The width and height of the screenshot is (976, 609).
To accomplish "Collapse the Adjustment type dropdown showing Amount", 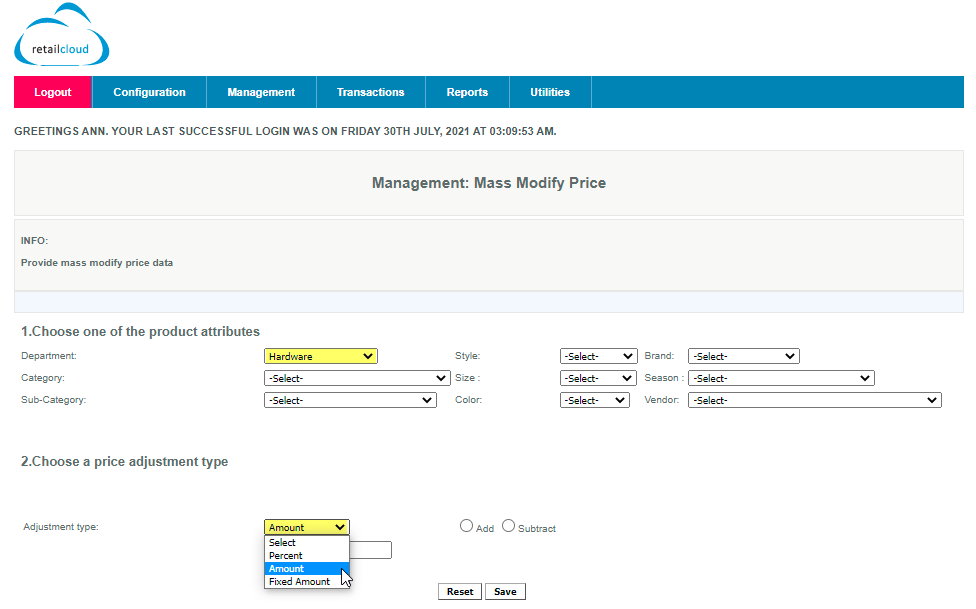I will tap(307, 527).
